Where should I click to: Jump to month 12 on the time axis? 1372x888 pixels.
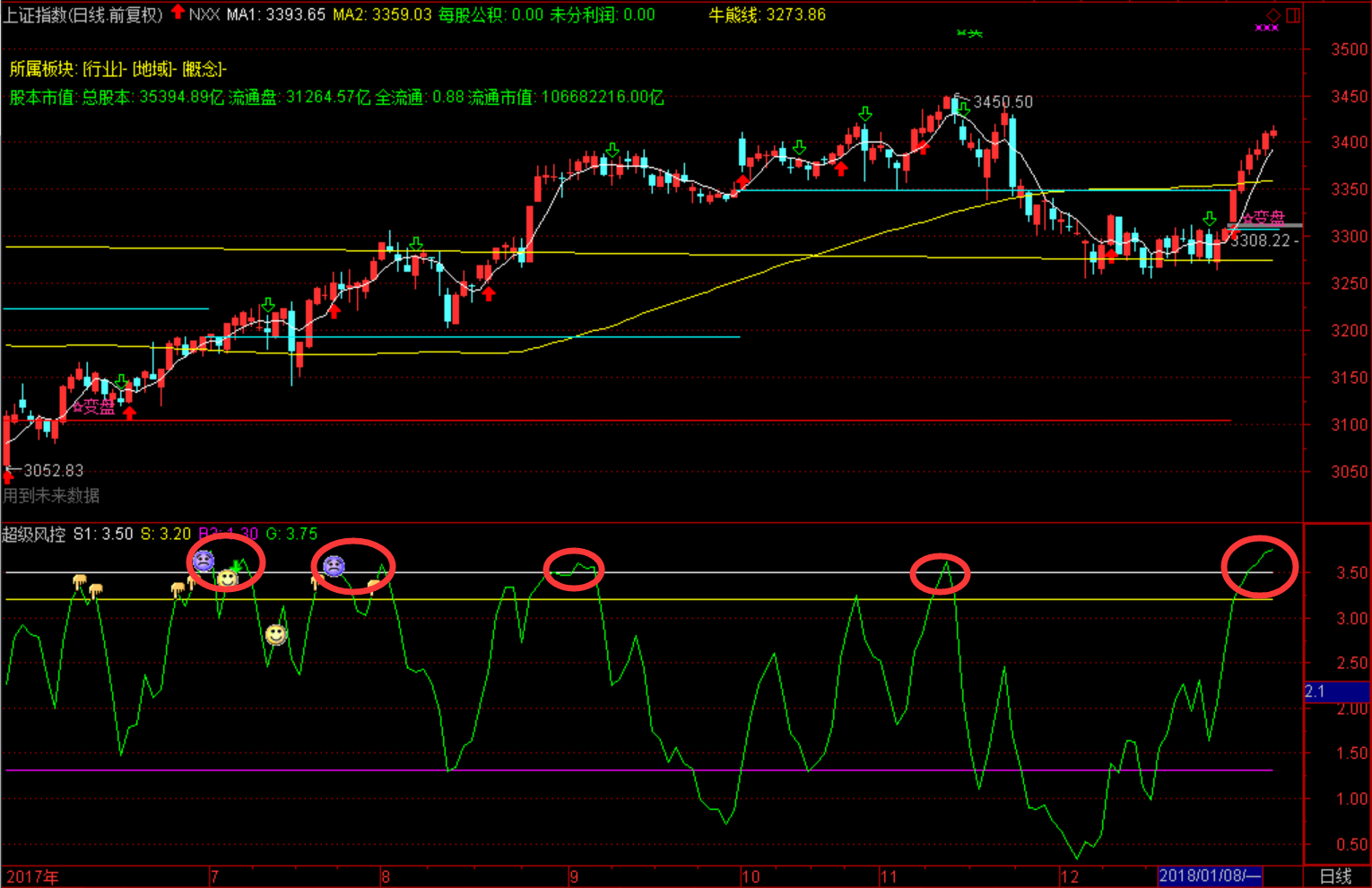click(x=1069, y=876)
